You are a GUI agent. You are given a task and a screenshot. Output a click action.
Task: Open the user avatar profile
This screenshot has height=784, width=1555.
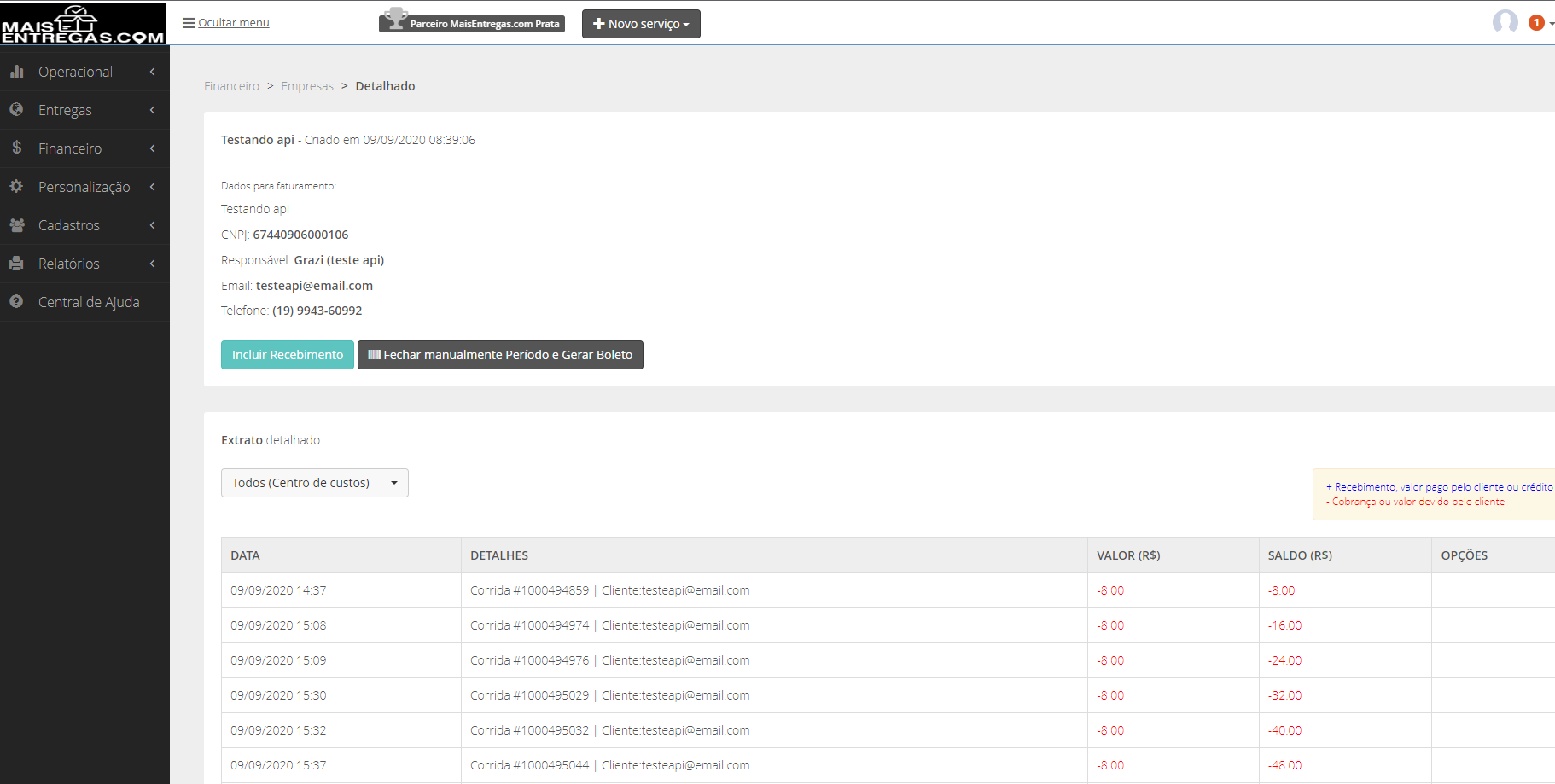click(1505, 22)
